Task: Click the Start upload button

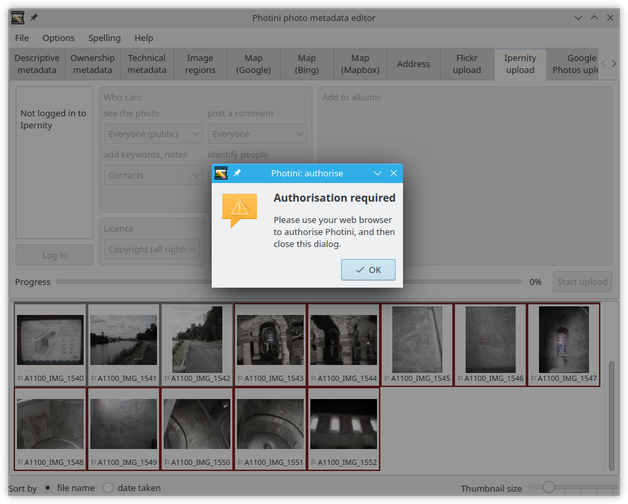Action: tap(582, 282)
